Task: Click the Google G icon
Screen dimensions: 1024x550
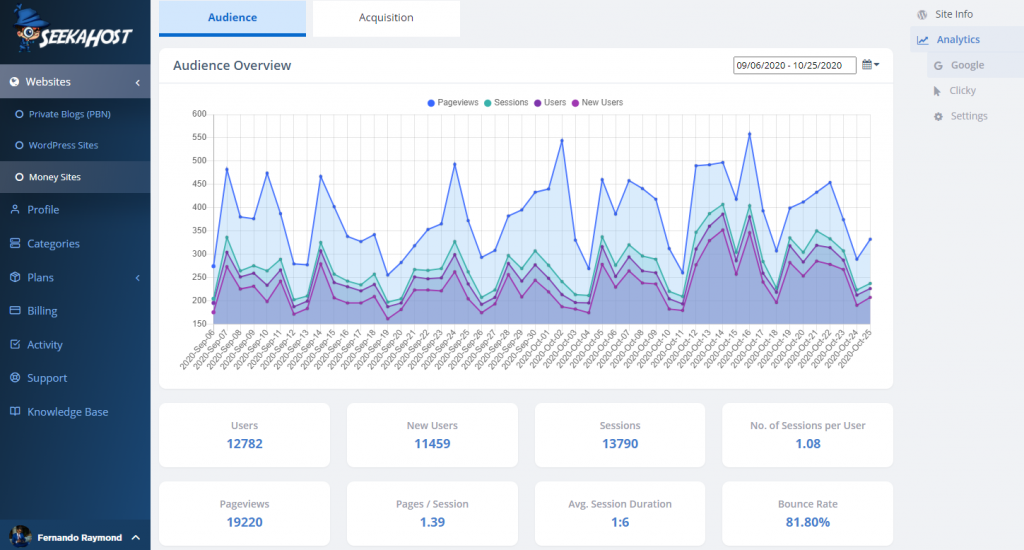Action: tap(938, 65)
